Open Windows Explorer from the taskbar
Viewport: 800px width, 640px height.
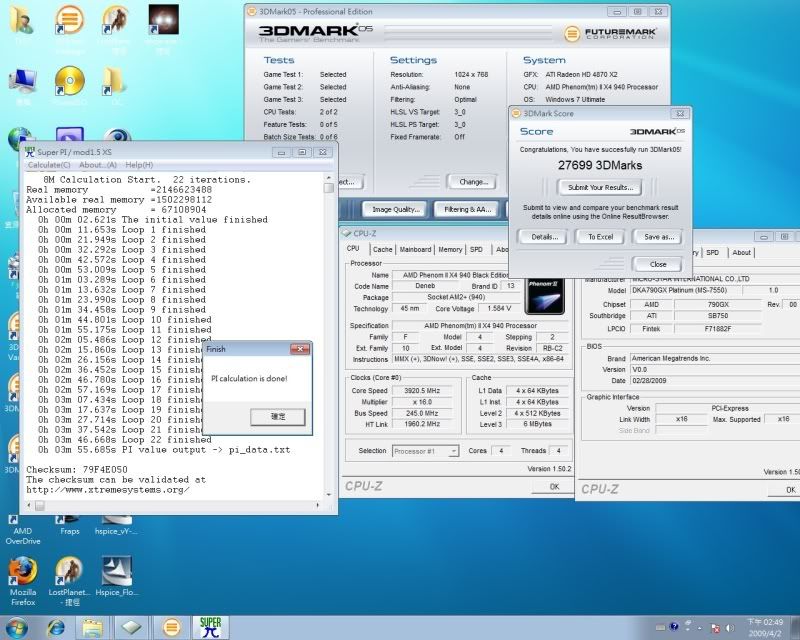tap(93, 628)
